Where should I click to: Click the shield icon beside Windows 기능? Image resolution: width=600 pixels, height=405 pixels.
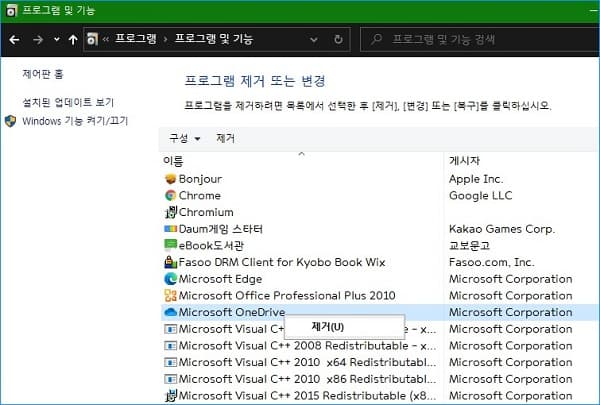point(10,121)
